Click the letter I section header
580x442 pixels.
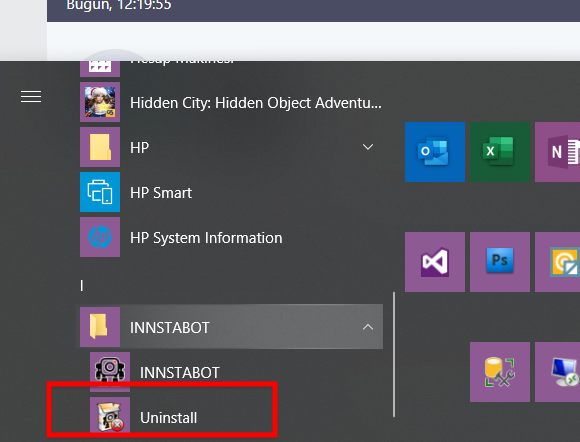(82, 286)
